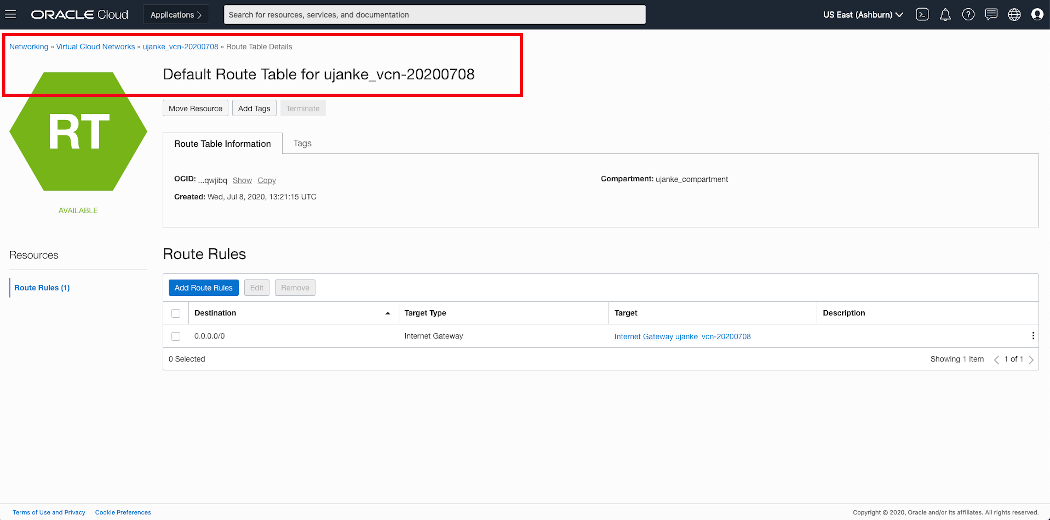Open Cloud Shell terminal icon

922,14
